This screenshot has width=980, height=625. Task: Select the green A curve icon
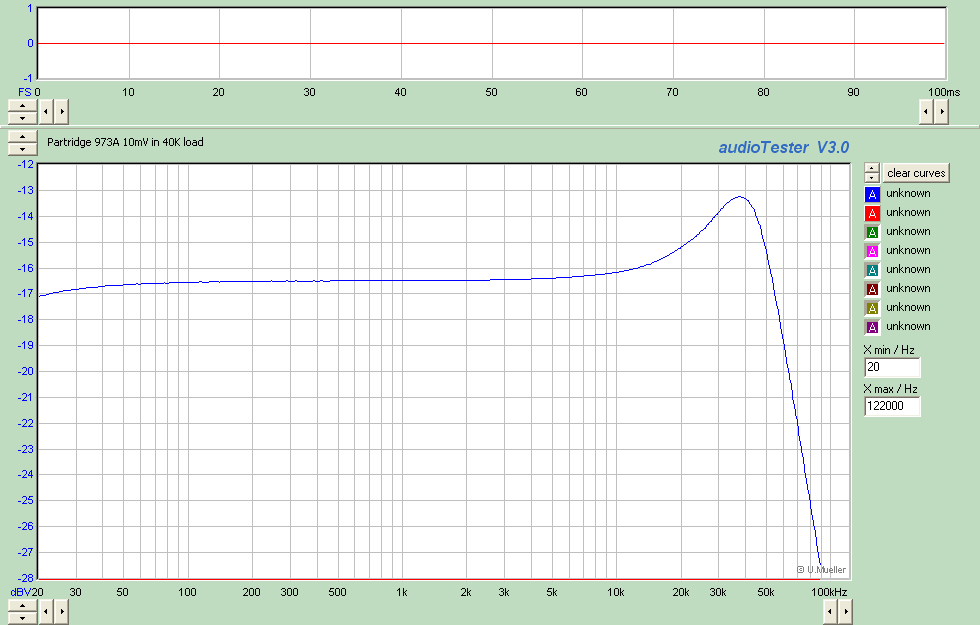[872, 232]
